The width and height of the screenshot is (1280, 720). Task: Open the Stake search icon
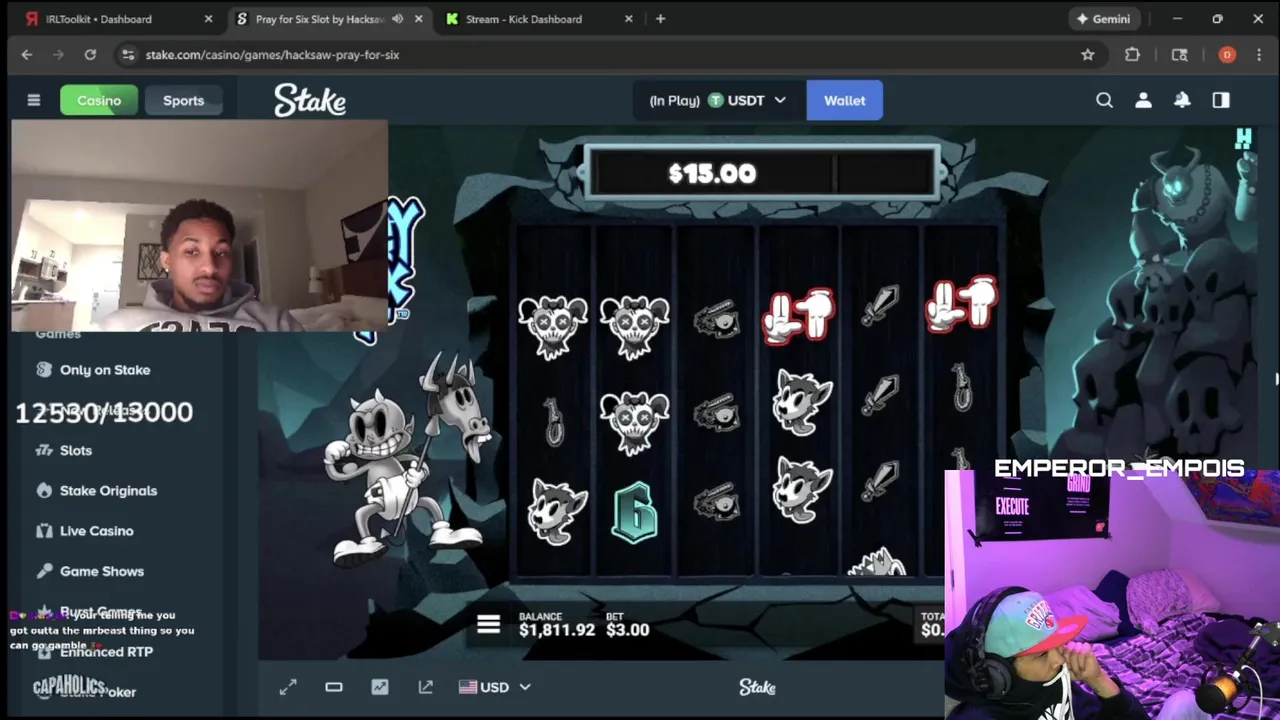[1104, 100]
